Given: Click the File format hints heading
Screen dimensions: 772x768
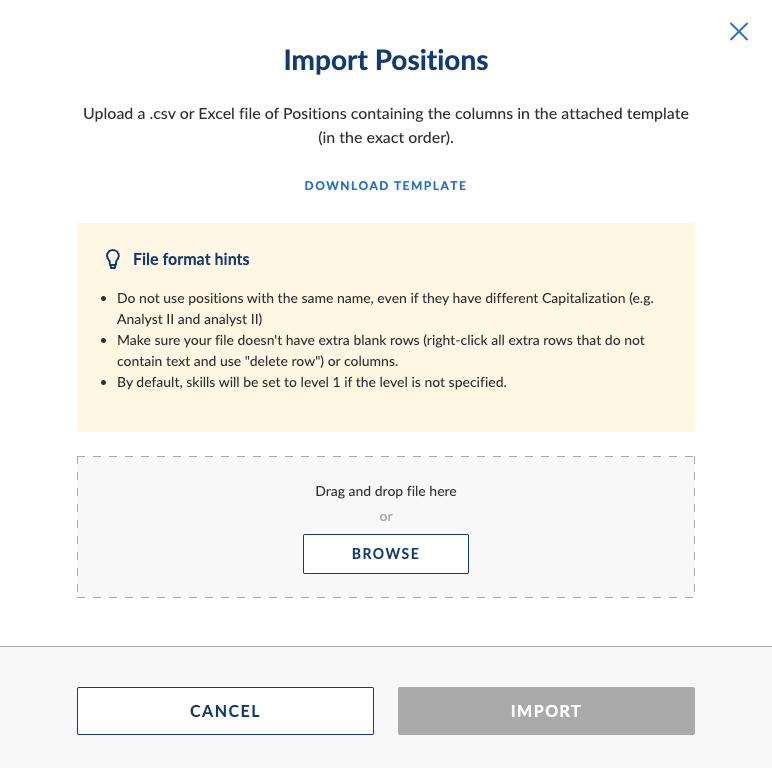Looking at the screenshot, I should click(191, 259).
